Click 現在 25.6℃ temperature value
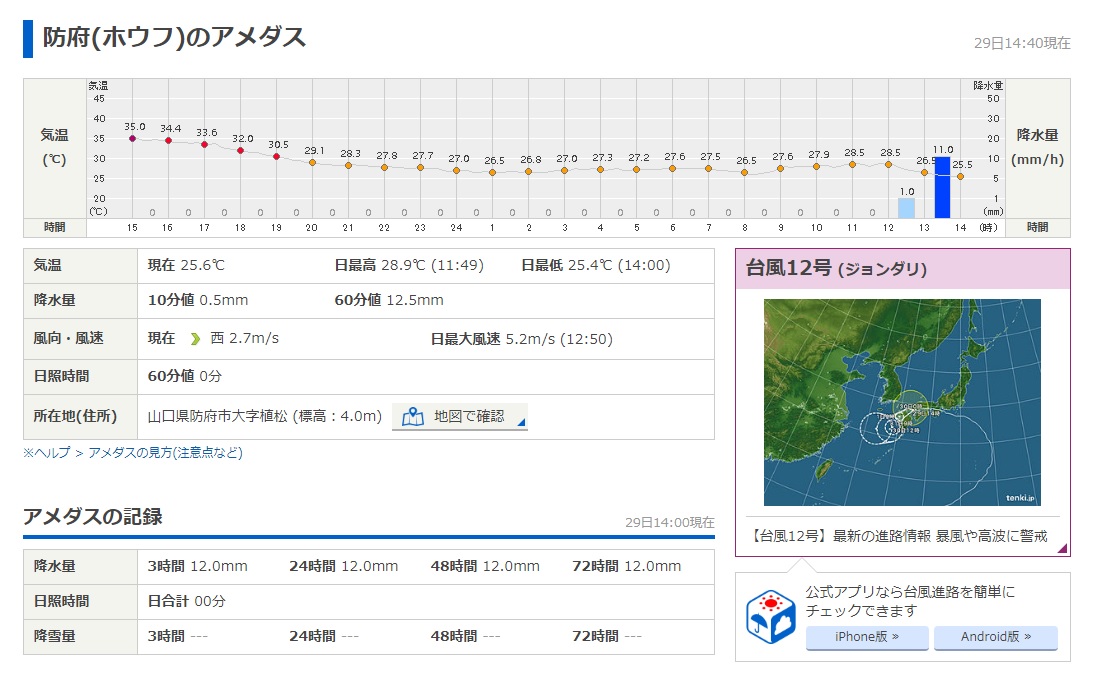This screenshot has width=1113, height=685. click(186, 265)
